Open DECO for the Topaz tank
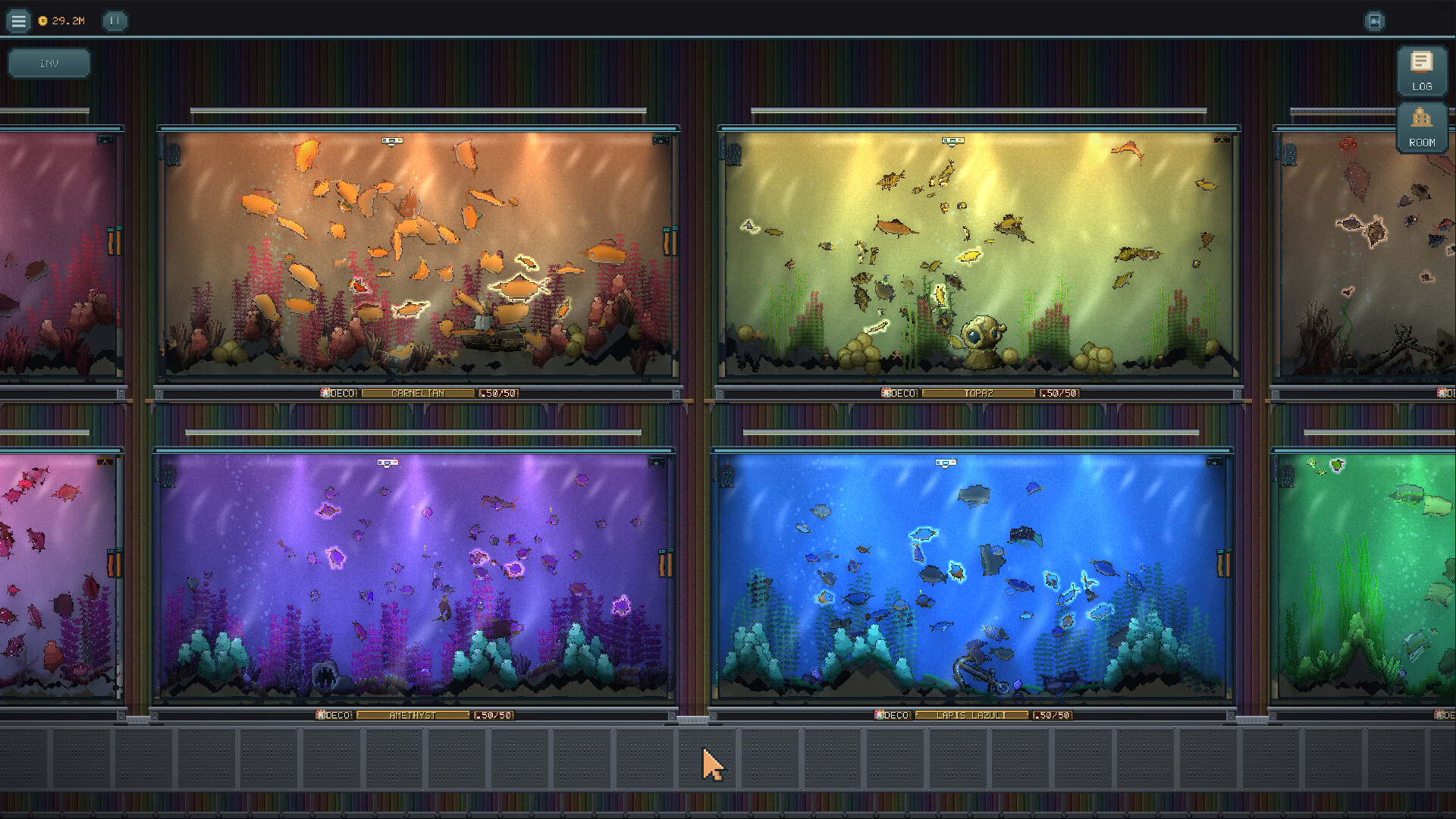 899,394
